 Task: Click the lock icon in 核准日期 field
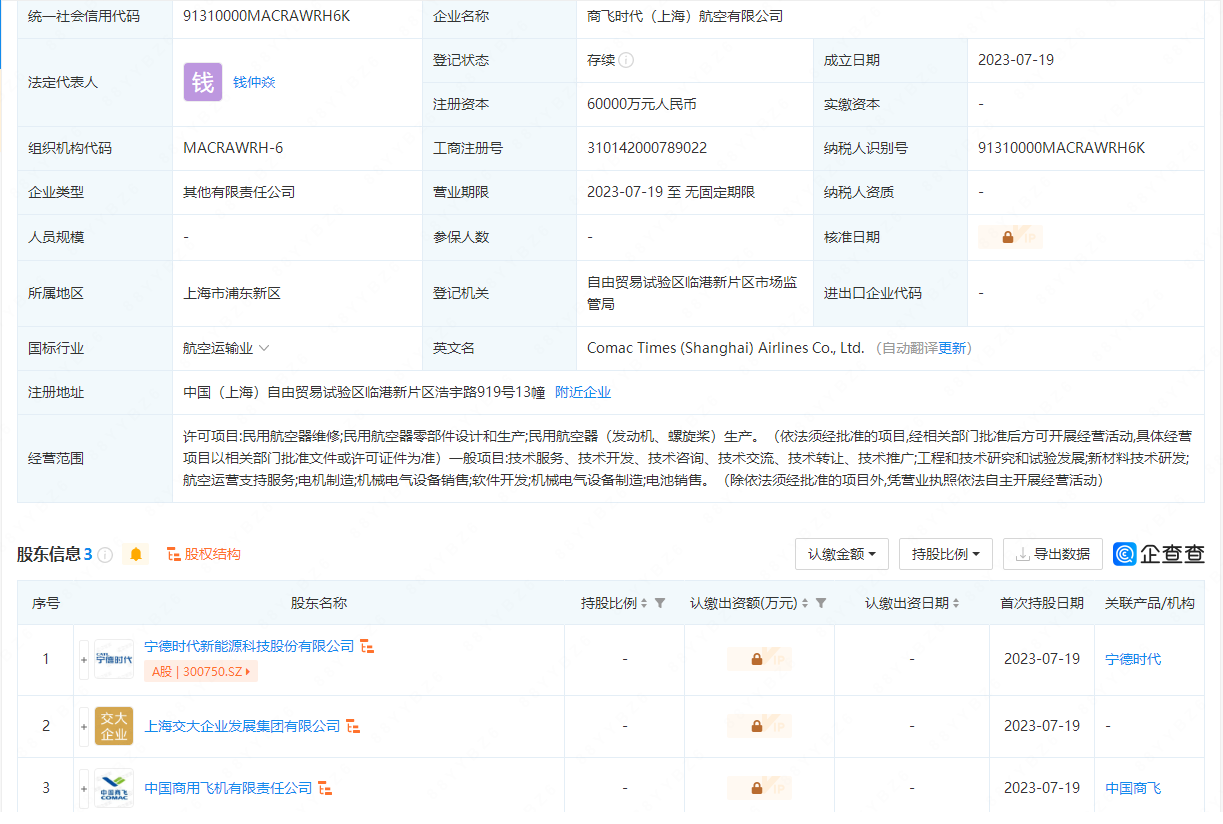coord(1008,238)
